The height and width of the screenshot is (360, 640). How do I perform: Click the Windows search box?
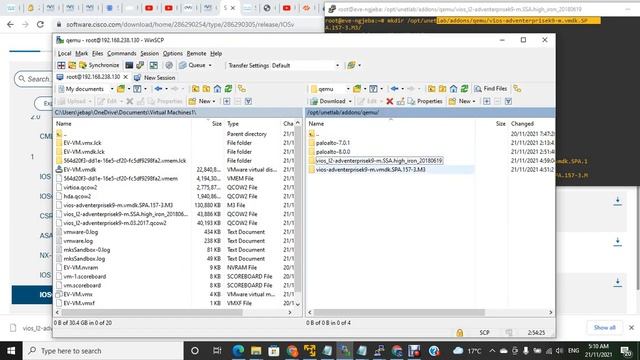pos(104,351)
